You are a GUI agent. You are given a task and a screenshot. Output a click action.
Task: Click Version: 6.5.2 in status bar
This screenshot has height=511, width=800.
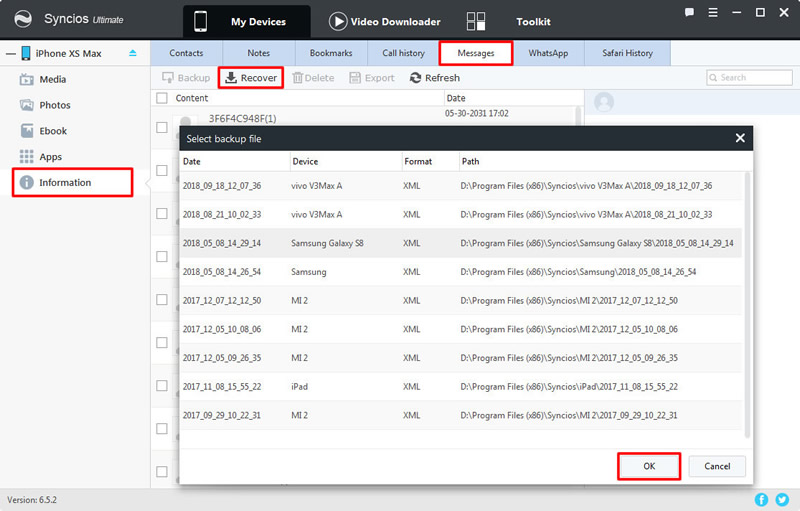pyautogui.click(x=32, y=500)
